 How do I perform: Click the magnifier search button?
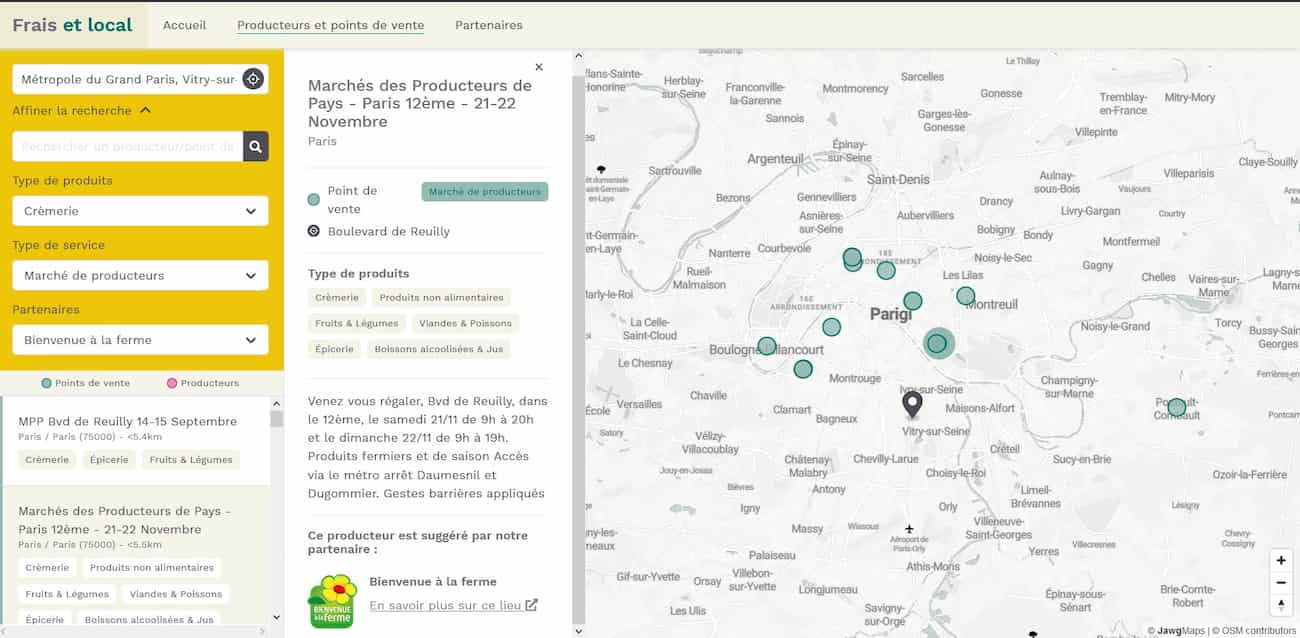click(256, 147)
